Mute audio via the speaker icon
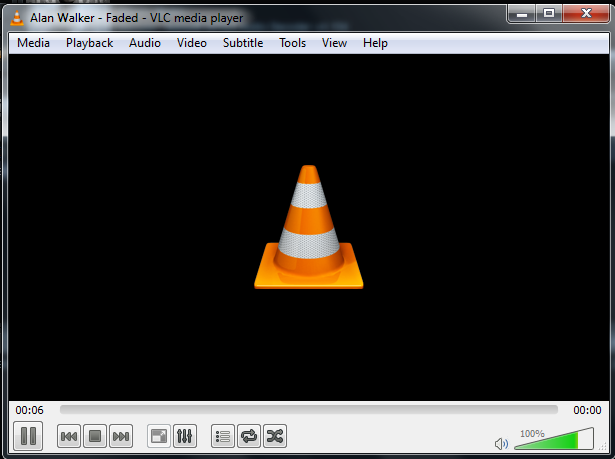The image size is (615, 459). click(501, 444)
